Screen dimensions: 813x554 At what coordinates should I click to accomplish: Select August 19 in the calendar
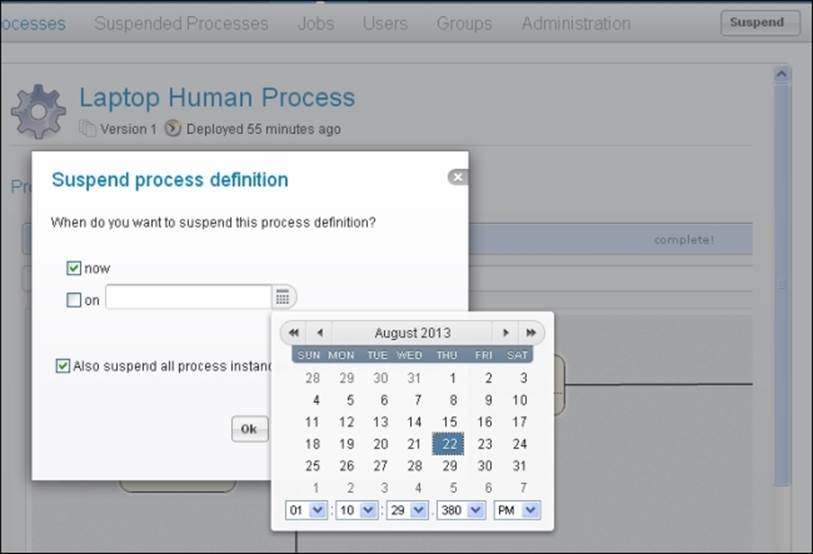tap(346, 444)
